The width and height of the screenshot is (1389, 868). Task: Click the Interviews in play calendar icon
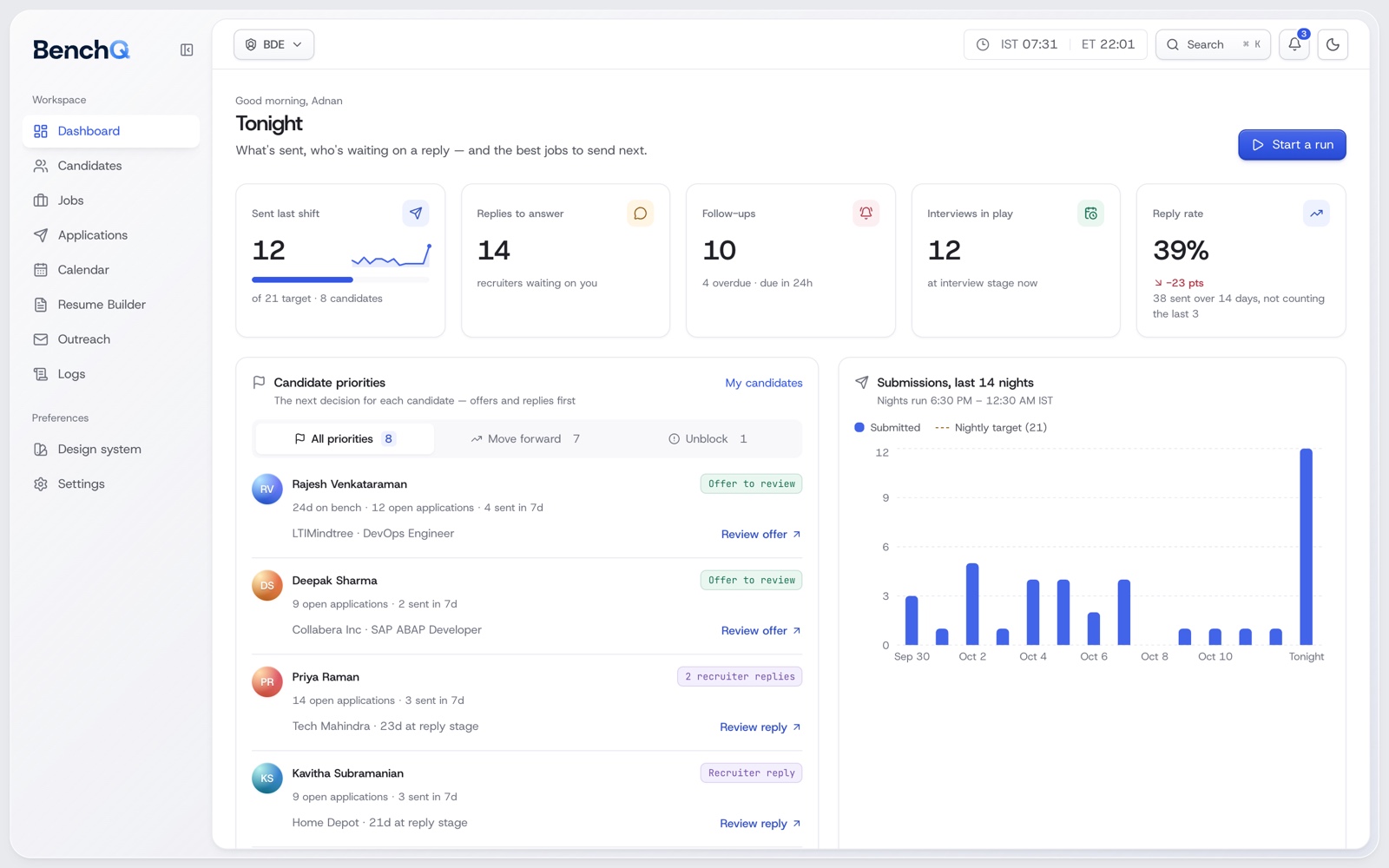click(1090, 214)
